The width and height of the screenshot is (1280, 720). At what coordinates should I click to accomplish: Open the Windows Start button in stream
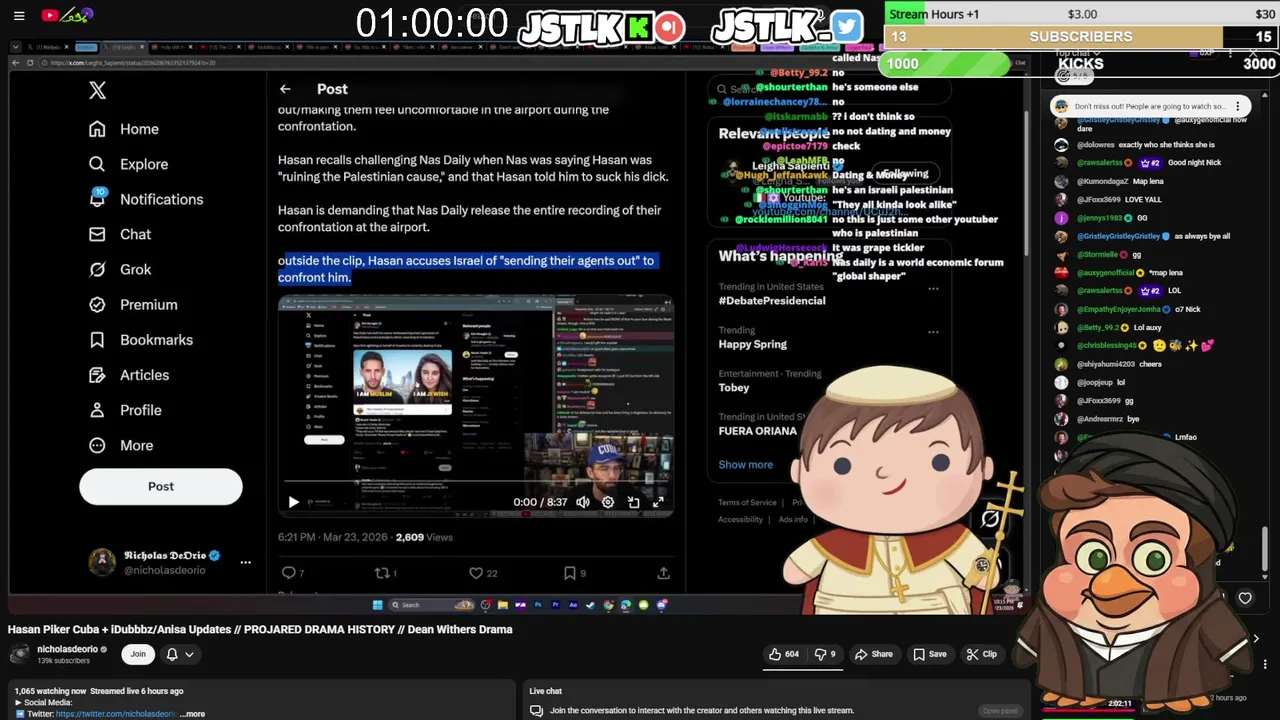[x=377, y=605]
